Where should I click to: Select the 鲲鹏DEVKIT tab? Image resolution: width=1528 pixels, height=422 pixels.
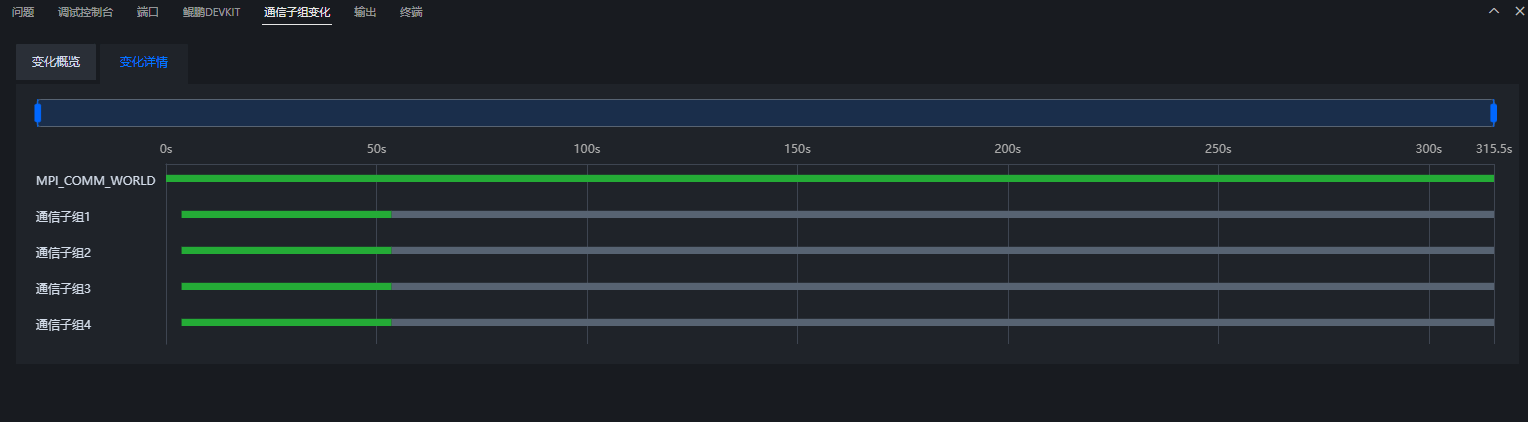pyautogui.click(x=212, y=12)
